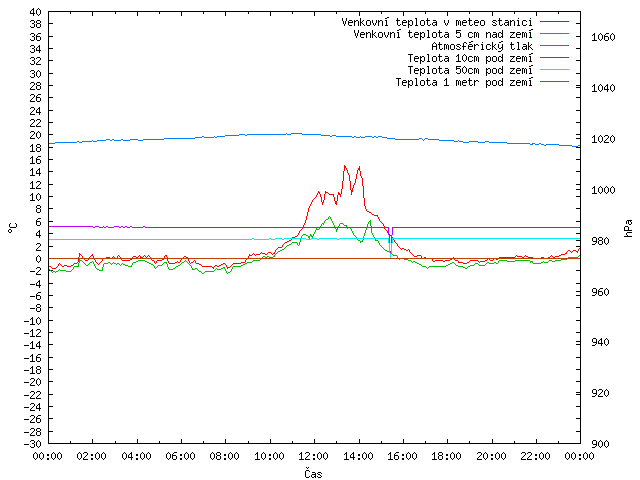Click the left axis value '30'
This screenshot has width=640, height=480.
coord(36,74)
